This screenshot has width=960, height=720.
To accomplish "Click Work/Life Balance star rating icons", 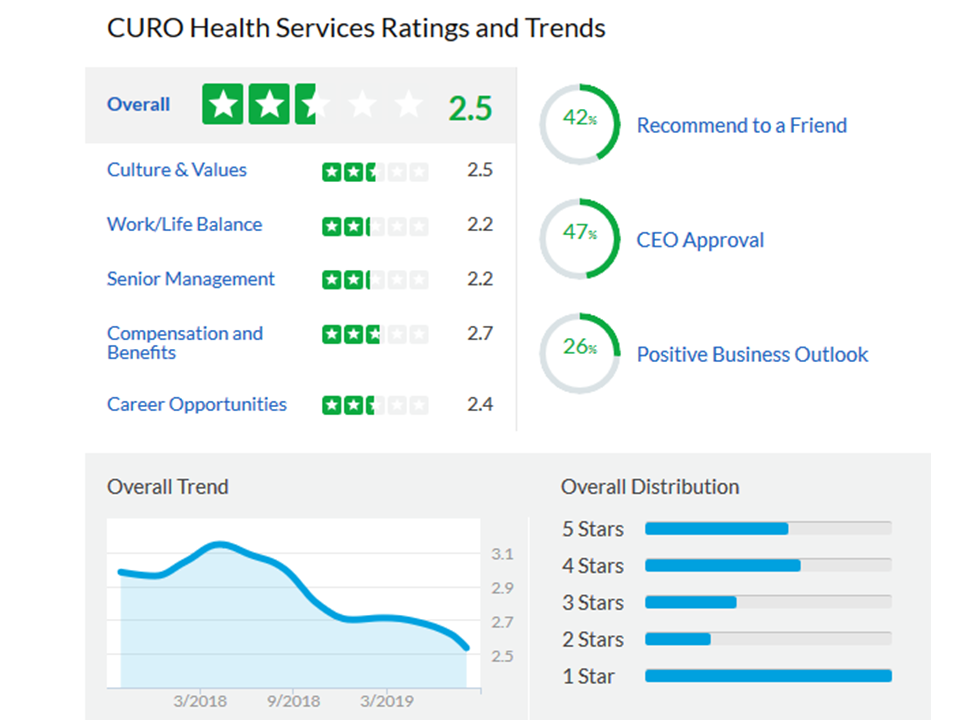I will [375, 227].
